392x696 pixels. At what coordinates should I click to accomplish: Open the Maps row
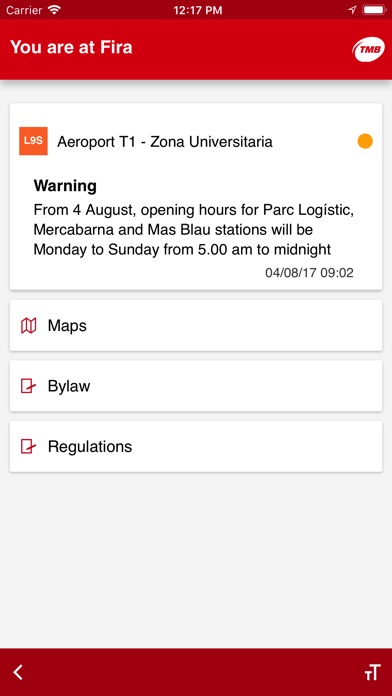coord(196,325)
